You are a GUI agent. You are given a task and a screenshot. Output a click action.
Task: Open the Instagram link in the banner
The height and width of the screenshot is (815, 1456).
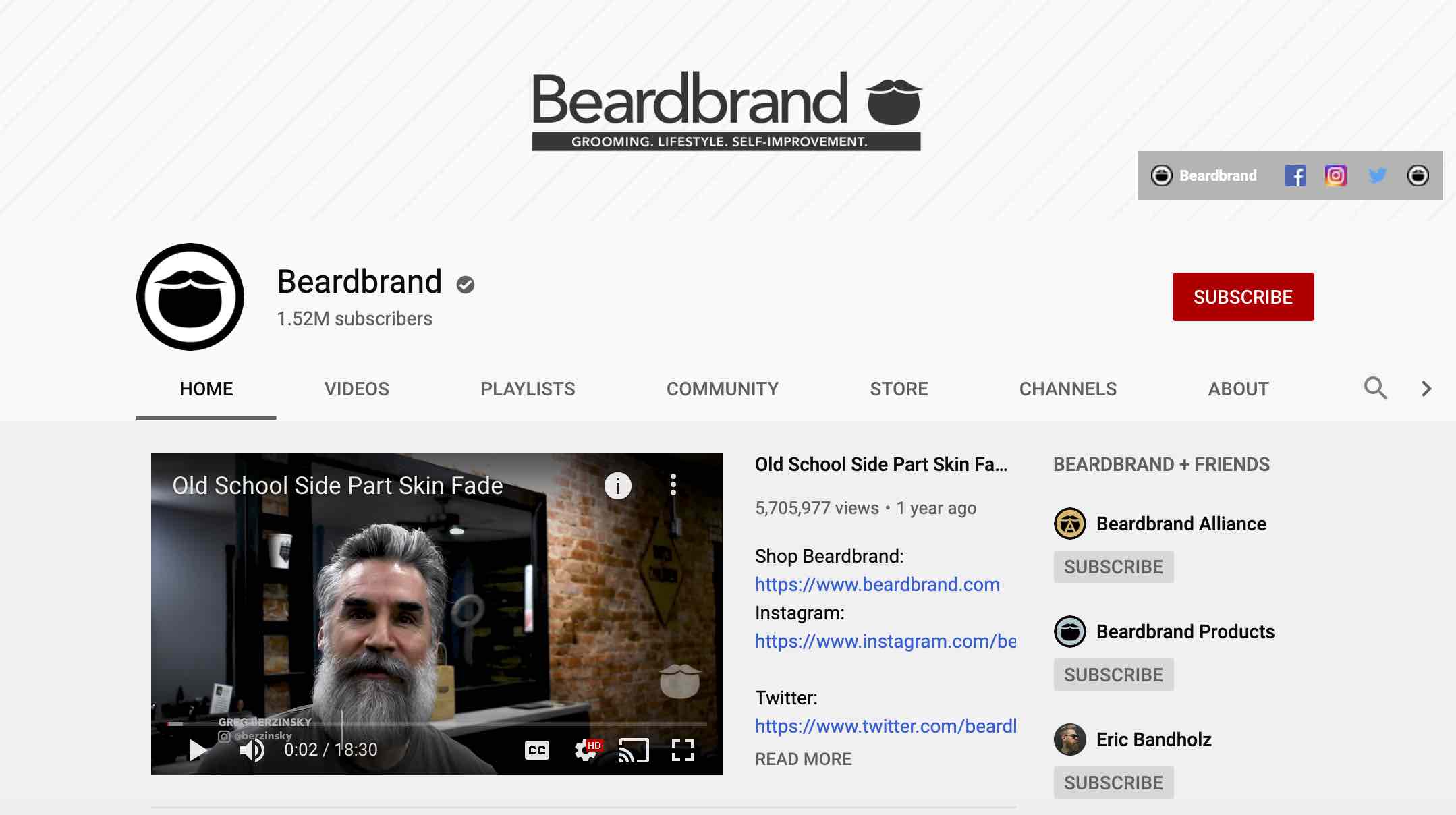tap(1335, 175)
